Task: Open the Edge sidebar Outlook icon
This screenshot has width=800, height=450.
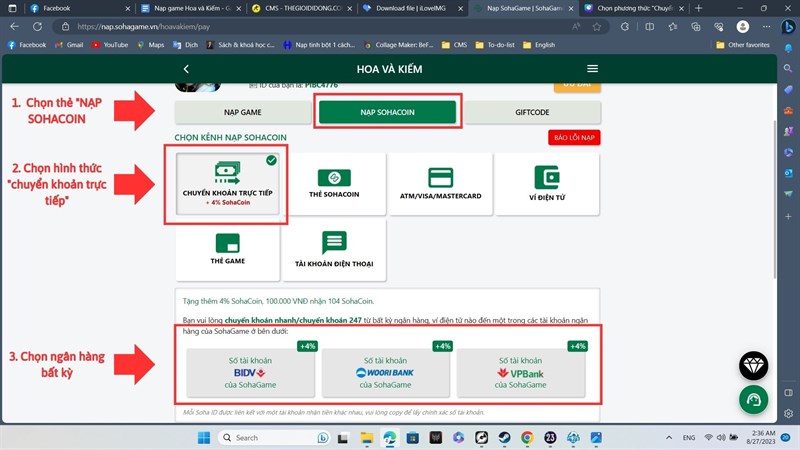Action: click(788, 173)
